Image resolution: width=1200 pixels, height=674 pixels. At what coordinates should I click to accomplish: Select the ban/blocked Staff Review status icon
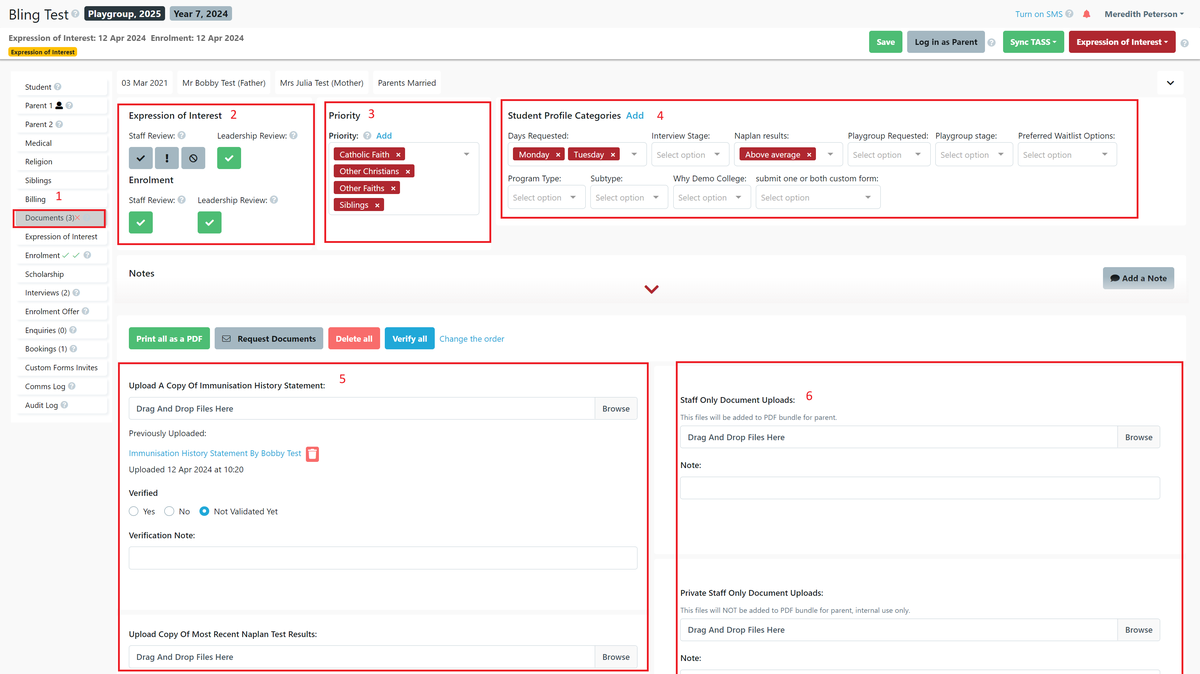point(192,157)
